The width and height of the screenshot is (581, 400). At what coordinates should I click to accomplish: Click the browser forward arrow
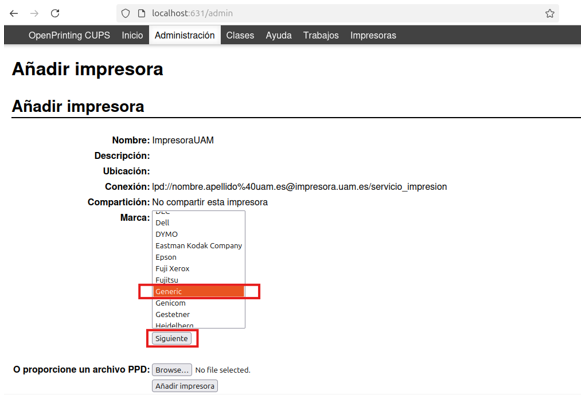click(34, 14)
